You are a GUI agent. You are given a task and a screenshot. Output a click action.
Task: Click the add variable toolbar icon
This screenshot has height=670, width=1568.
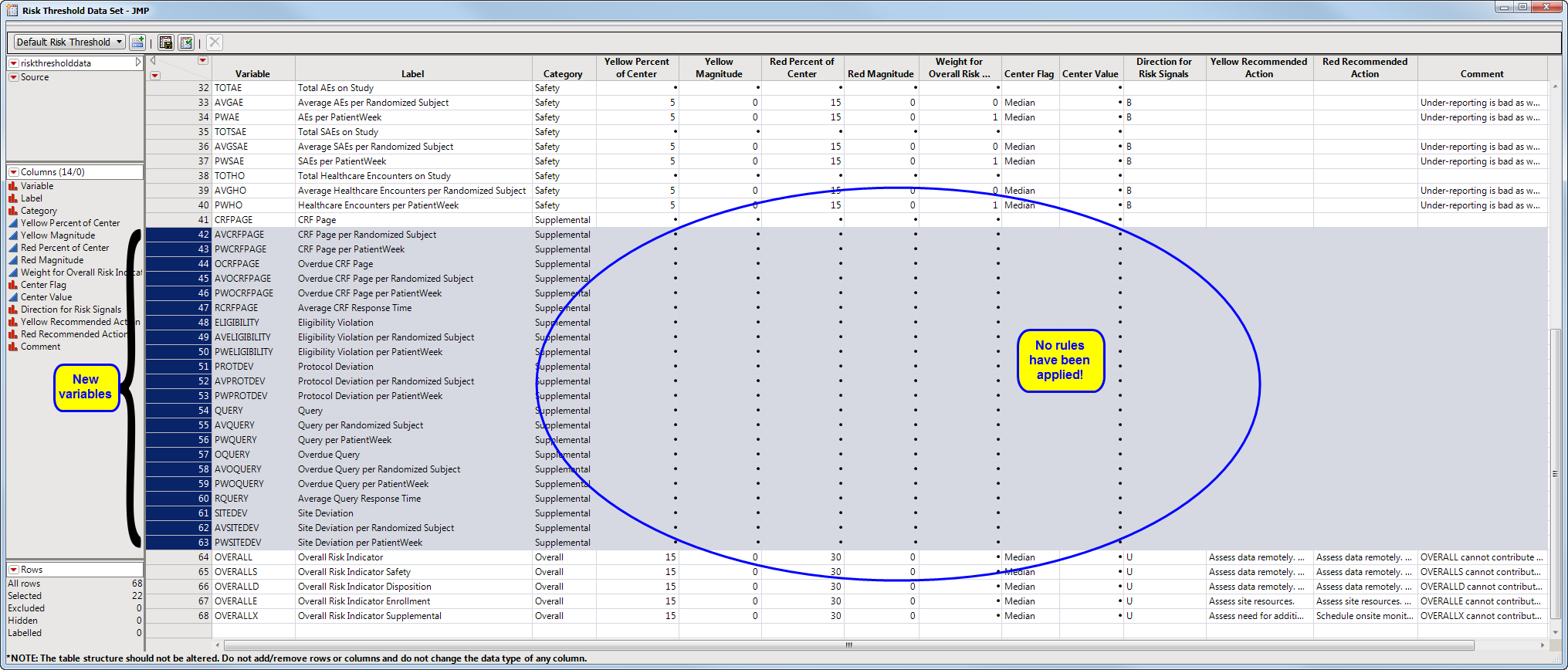click(137, 42)
